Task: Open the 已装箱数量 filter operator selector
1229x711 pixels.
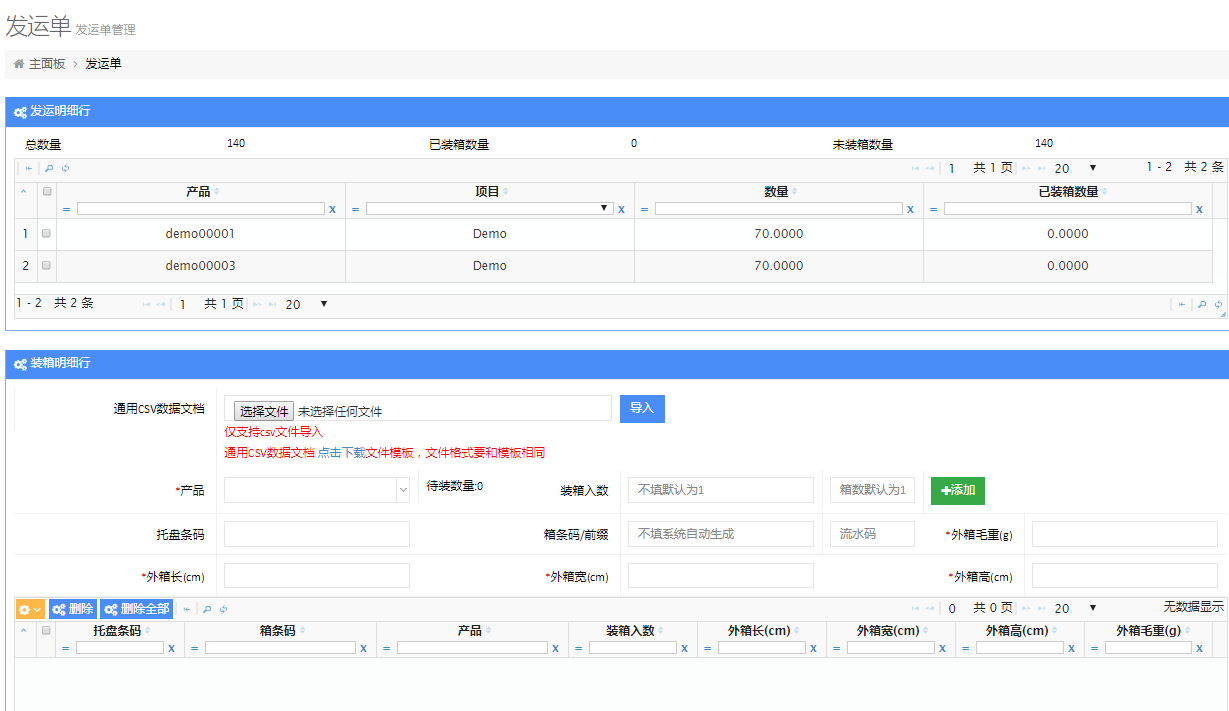Action: [934, 210]
